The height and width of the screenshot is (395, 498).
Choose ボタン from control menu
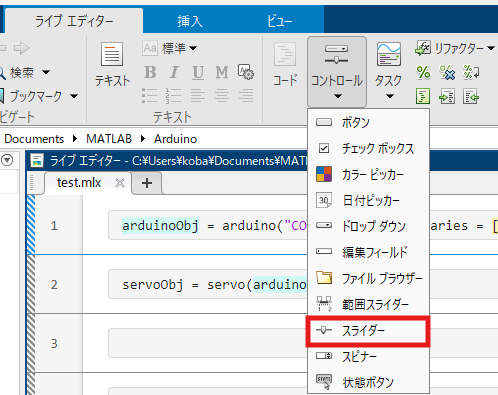coord(368,122)
